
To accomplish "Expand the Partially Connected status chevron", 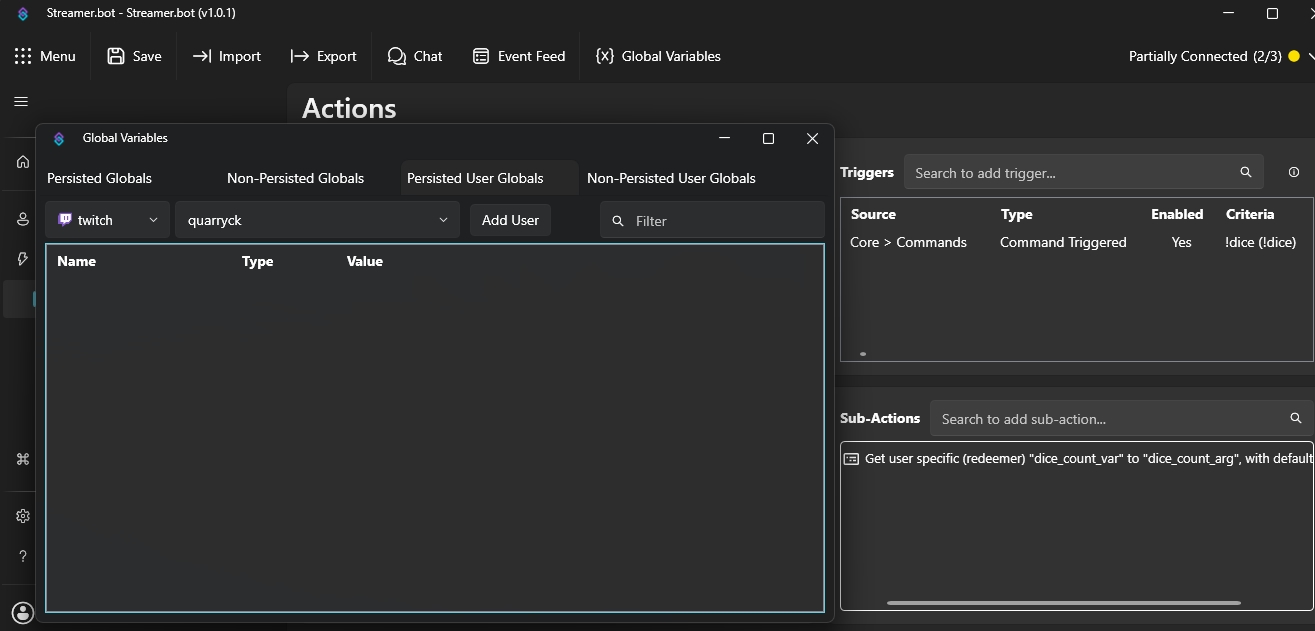I will tap(1310, 57).
